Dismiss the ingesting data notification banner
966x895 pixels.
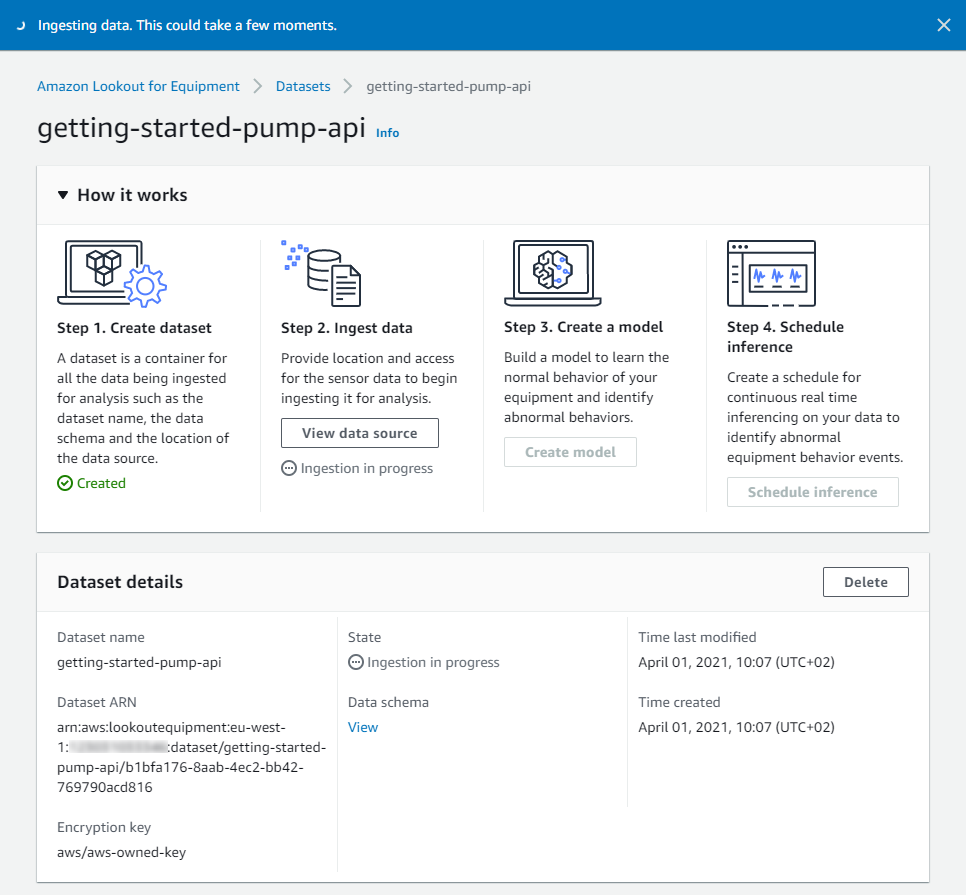(x=943, y=25)
